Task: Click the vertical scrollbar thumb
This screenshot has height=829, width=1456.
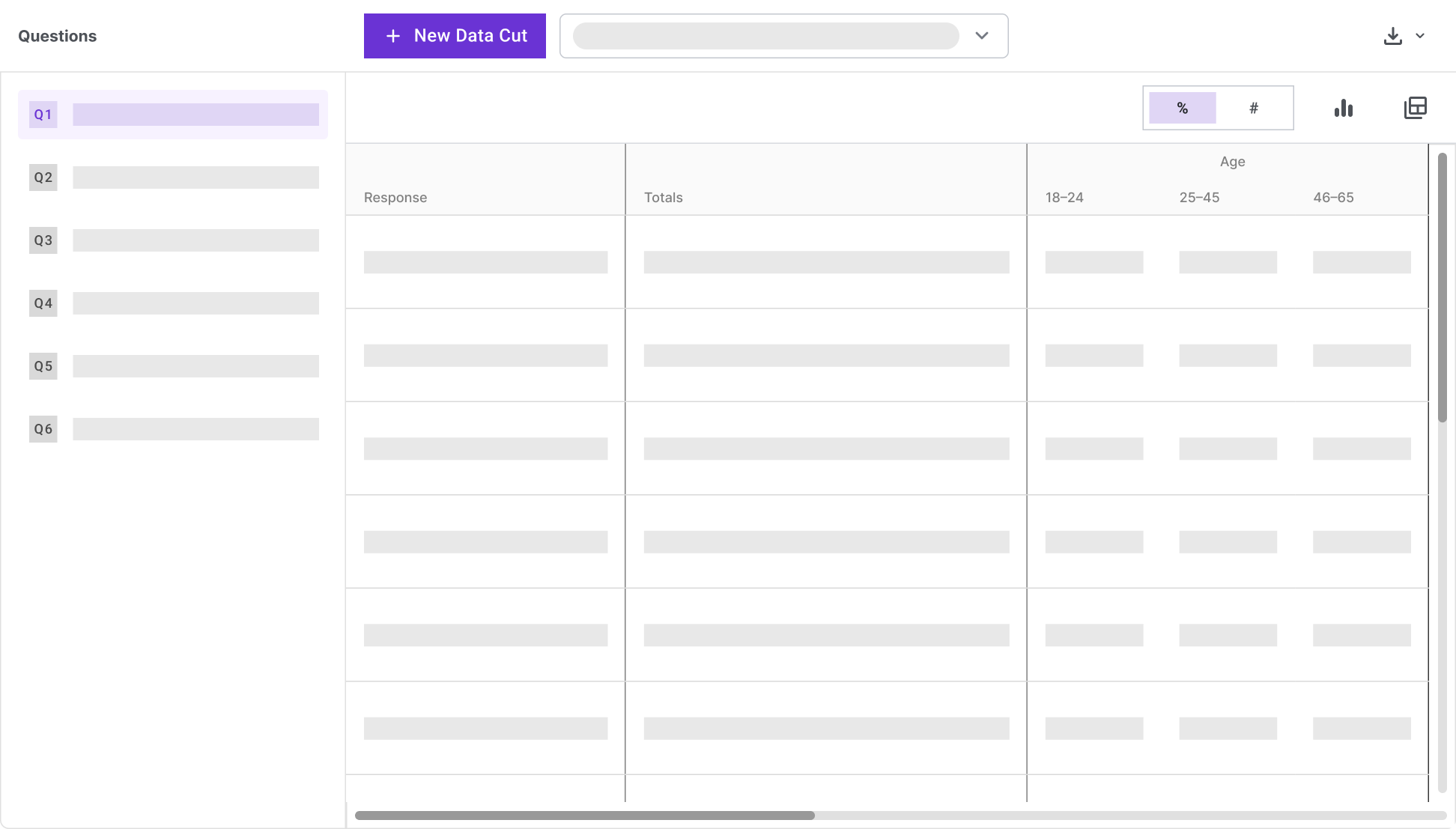Action: click(x=1442, y=288)
